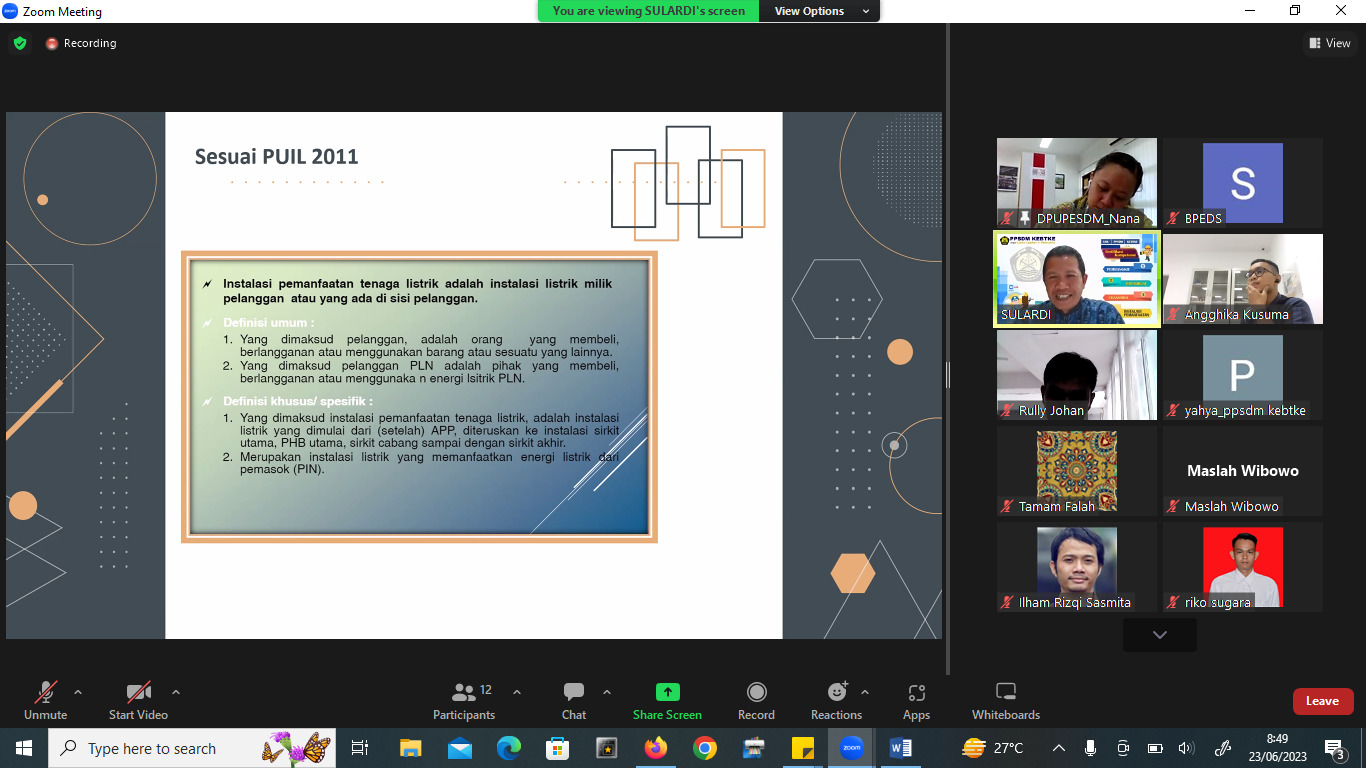Select Rully Johan video tile

pyautogui.click(x=1077, y=375)
